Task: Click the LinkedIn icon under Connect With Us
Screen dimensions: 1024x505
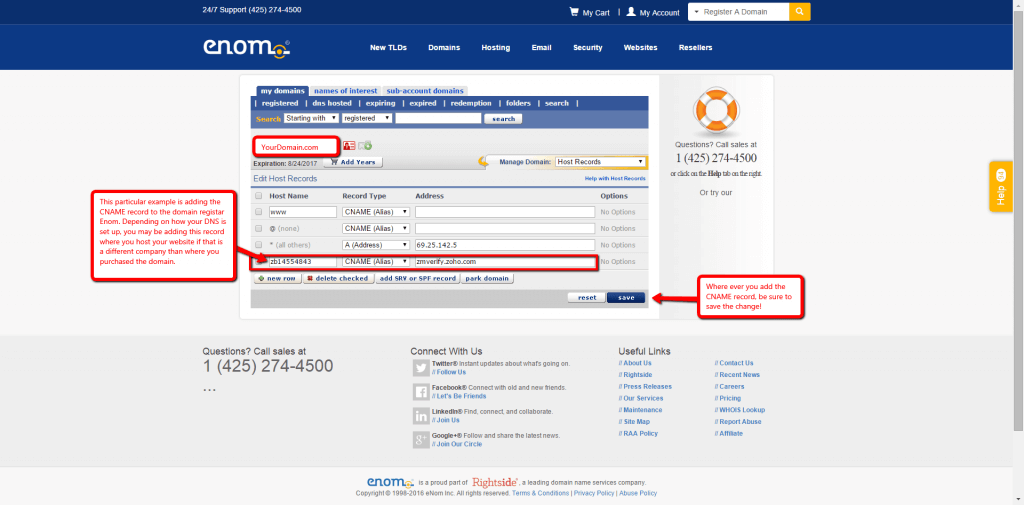Action: click(421, 416)
